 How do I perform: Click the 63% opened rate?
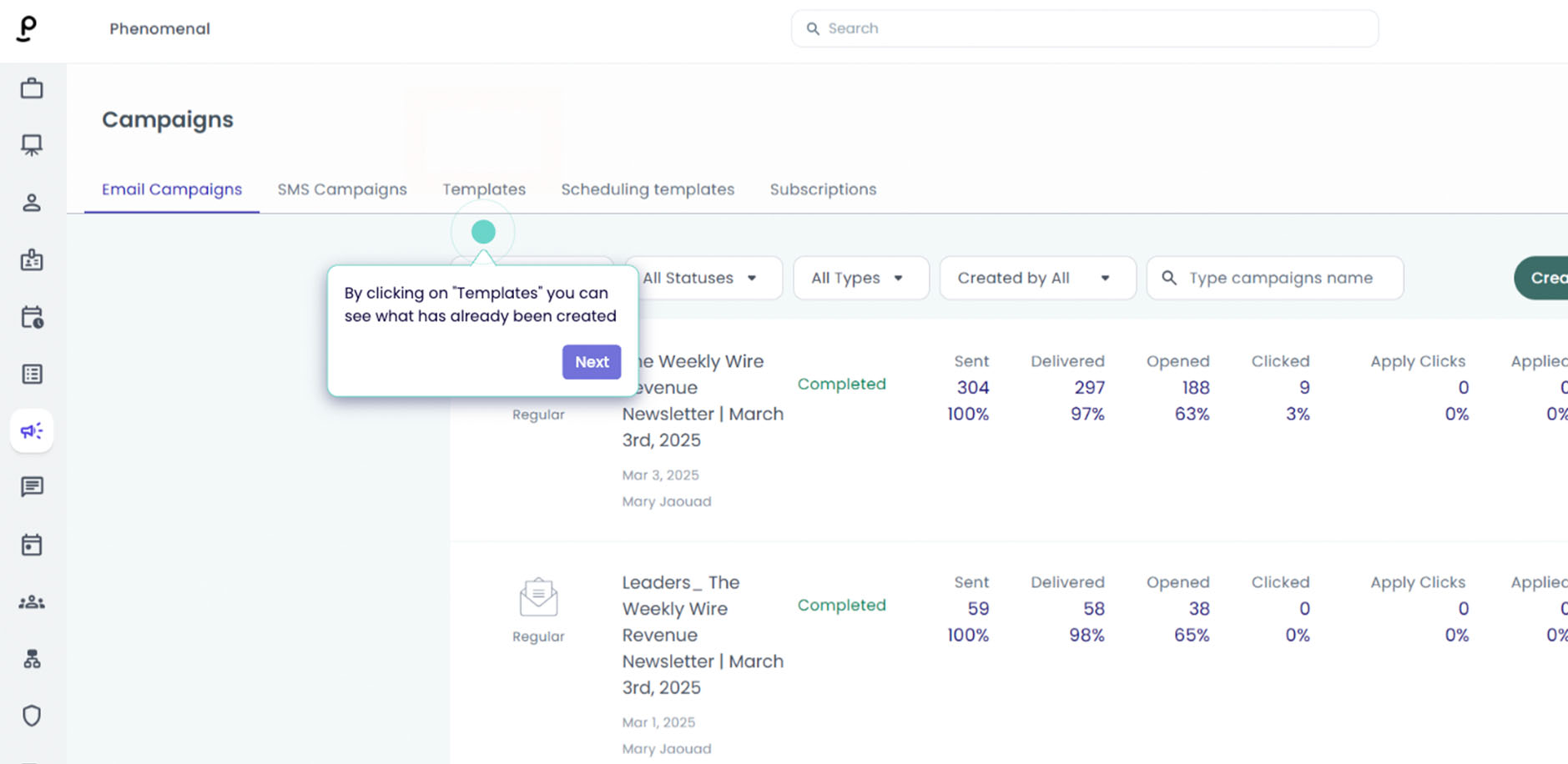click(x=1192, y=415)
